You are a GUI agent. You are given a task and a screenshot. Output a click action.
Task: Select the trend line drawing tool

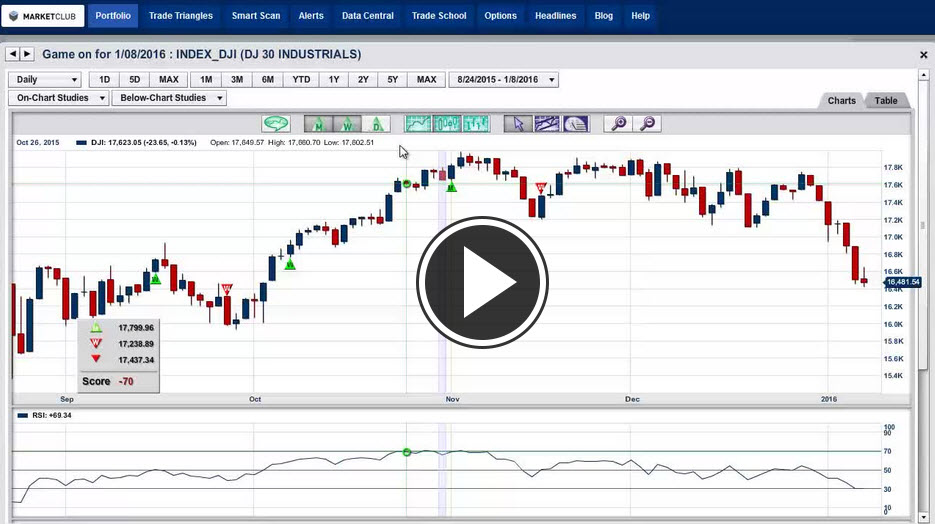(546, 124)
